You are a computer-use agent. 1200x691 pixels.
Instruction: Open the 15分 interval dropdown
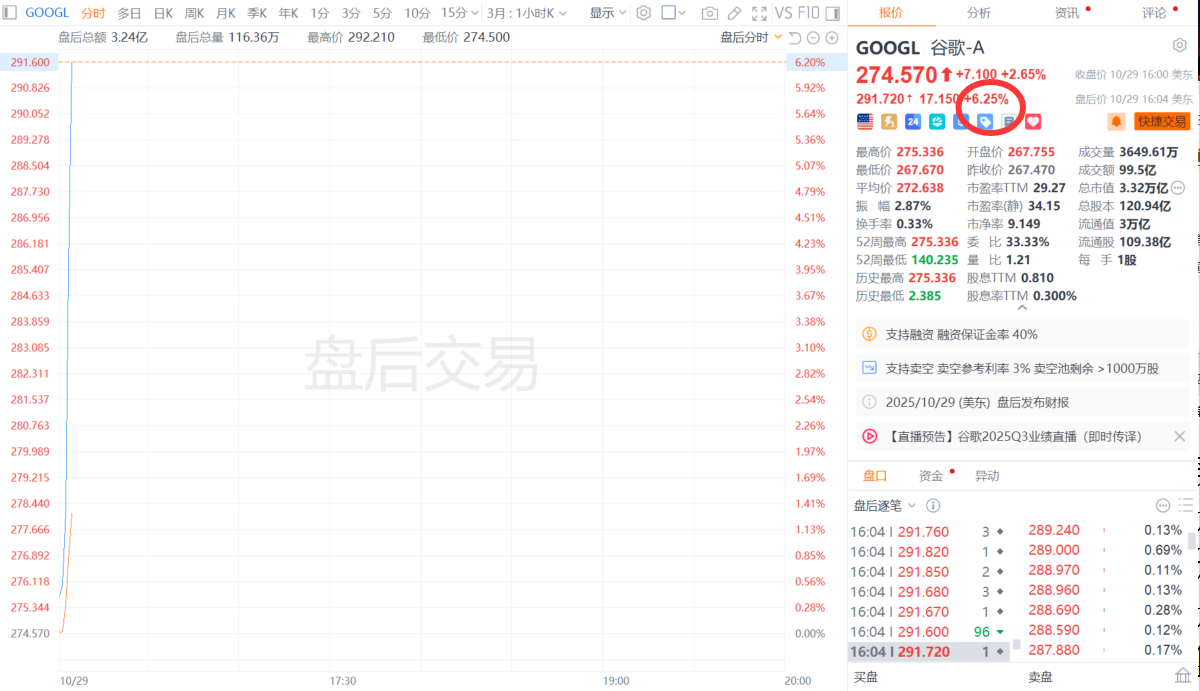459,13
